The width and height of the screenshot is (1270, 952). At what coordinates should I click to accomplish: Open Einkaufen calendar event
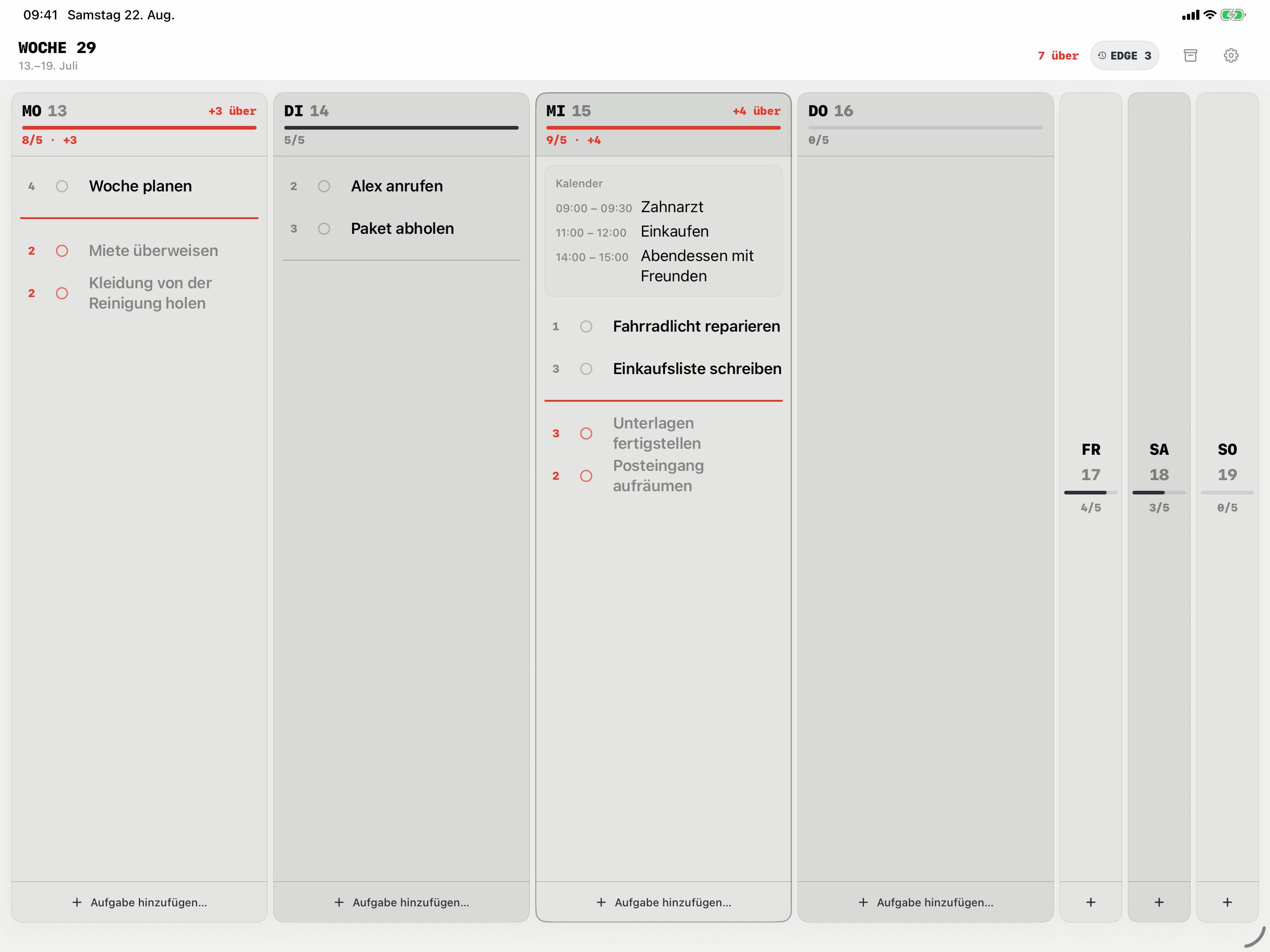pos(663,232)
